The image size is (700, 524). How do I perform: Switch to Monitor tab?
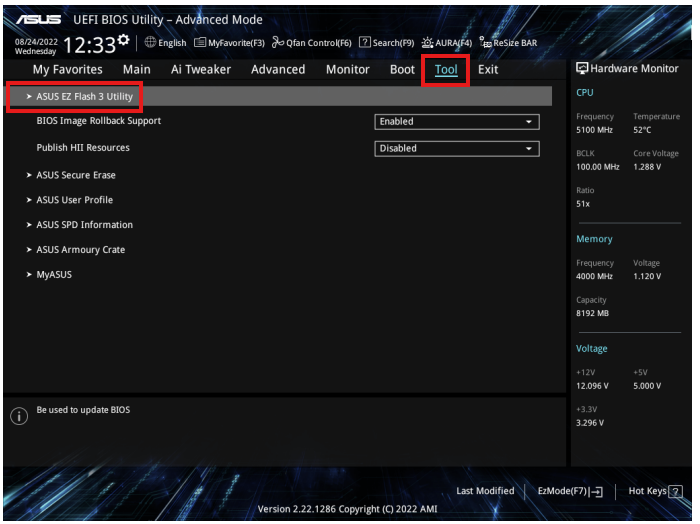[x=348, y=70]
